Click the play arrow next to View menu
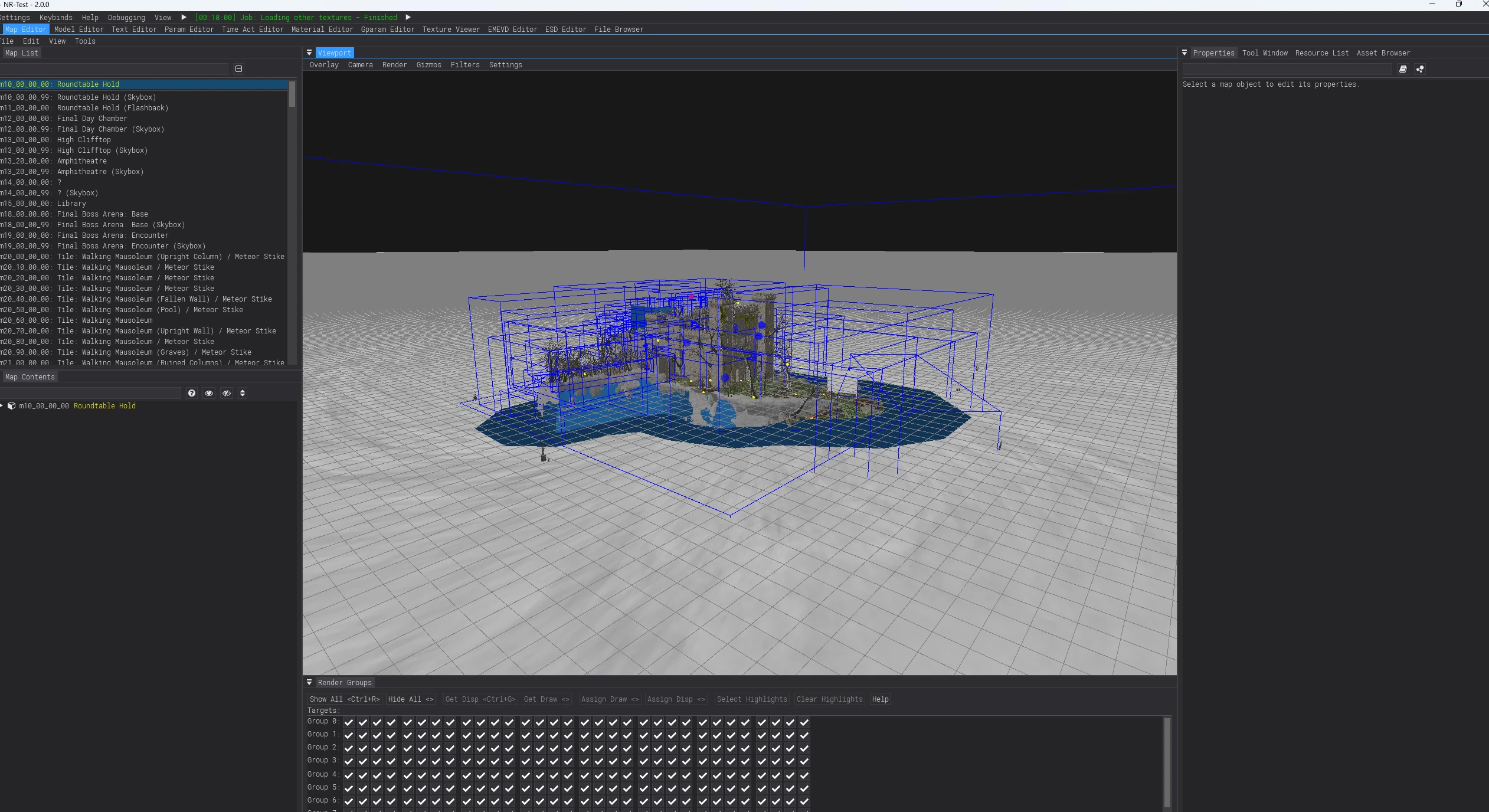Viewport: 1489px width, 812px height. [x=184, y=17]
